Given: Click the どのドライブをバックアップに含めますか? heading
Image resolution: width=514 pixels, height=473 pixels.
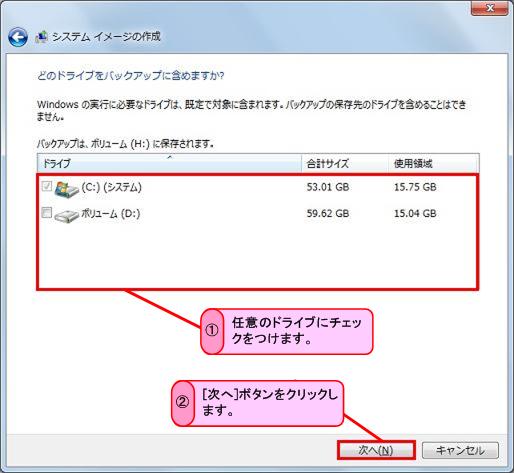Looking at the screenshot, I should pyautogui.click(x=131, y=76).
